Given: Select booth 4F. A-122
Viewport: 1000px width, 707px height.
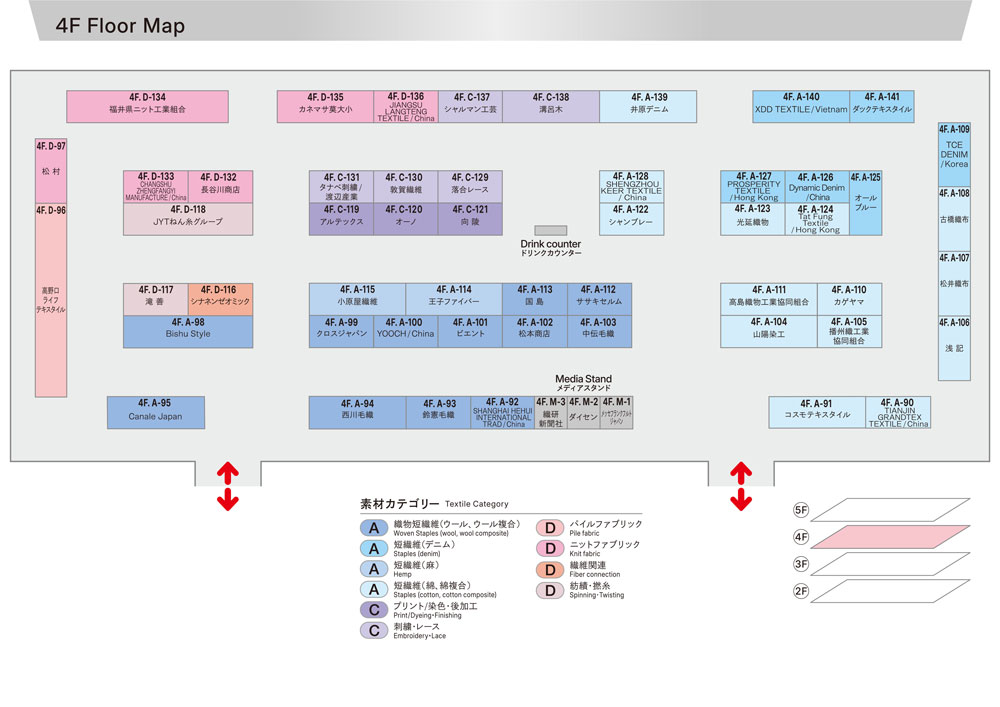Looking at the screenshot, I should [x=631, y=219].
